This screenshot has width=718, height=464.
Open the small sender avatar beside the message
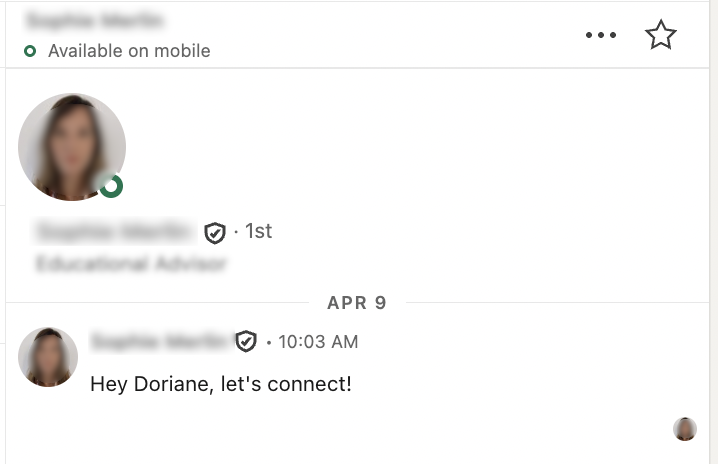pos(48,357)
